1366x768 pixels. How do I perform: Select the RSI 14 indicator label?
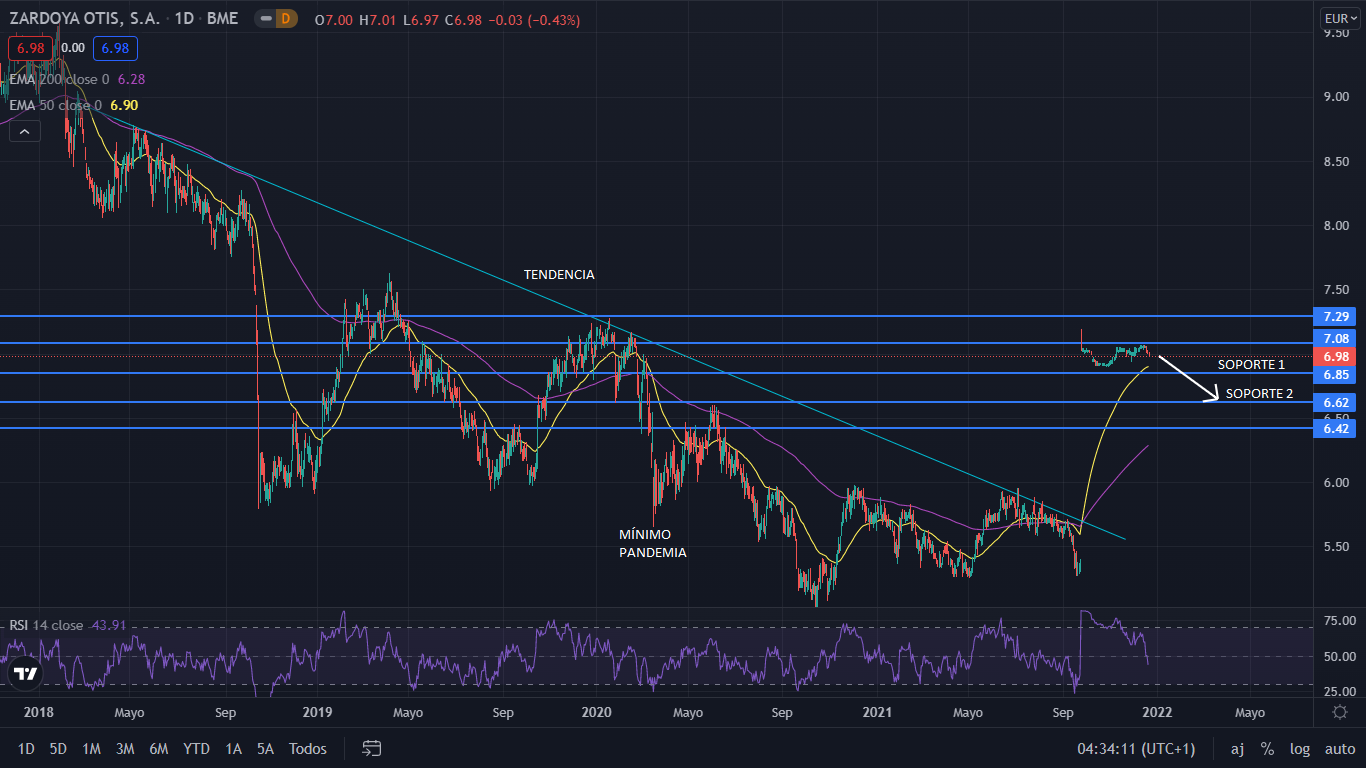point(46,625)
